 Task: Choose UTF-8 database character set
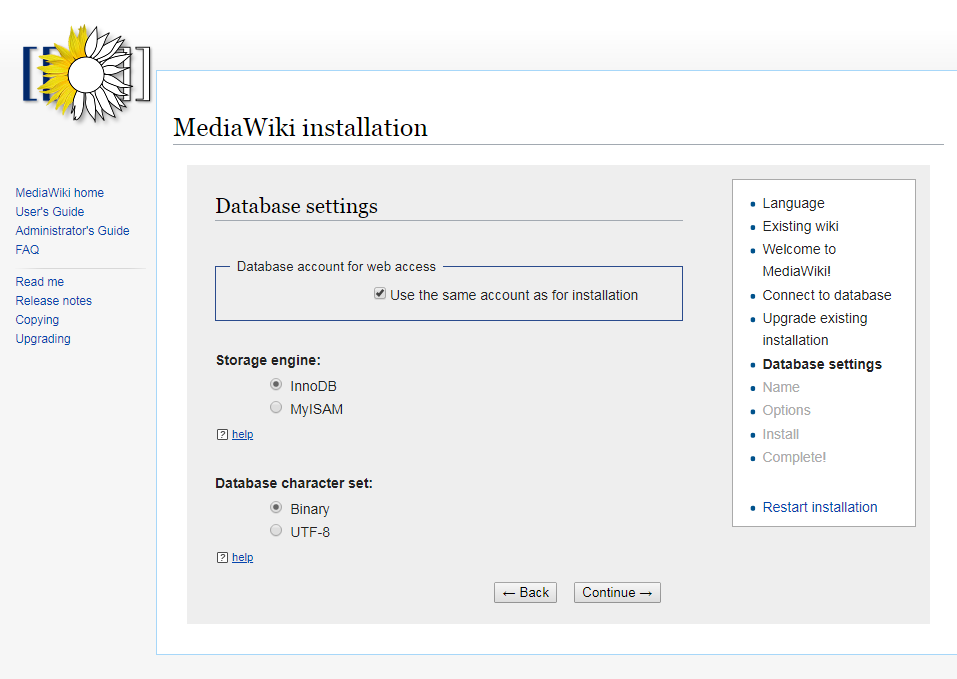click(276, 530)
